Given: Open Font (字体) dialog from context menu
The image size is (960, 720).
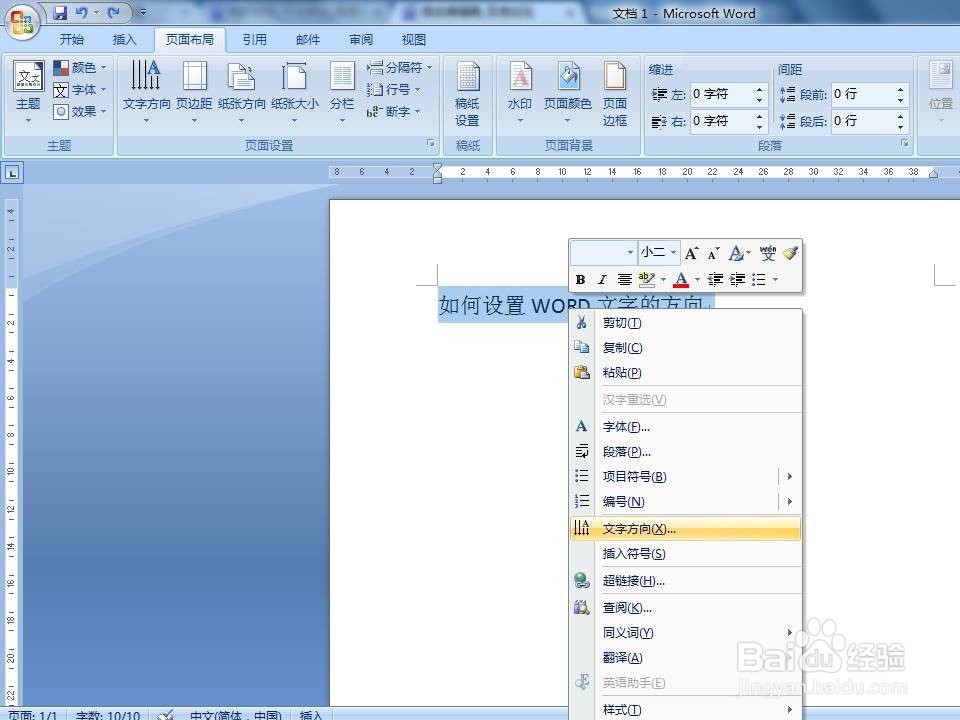Looking at the screenshot, I should (685, 427).
